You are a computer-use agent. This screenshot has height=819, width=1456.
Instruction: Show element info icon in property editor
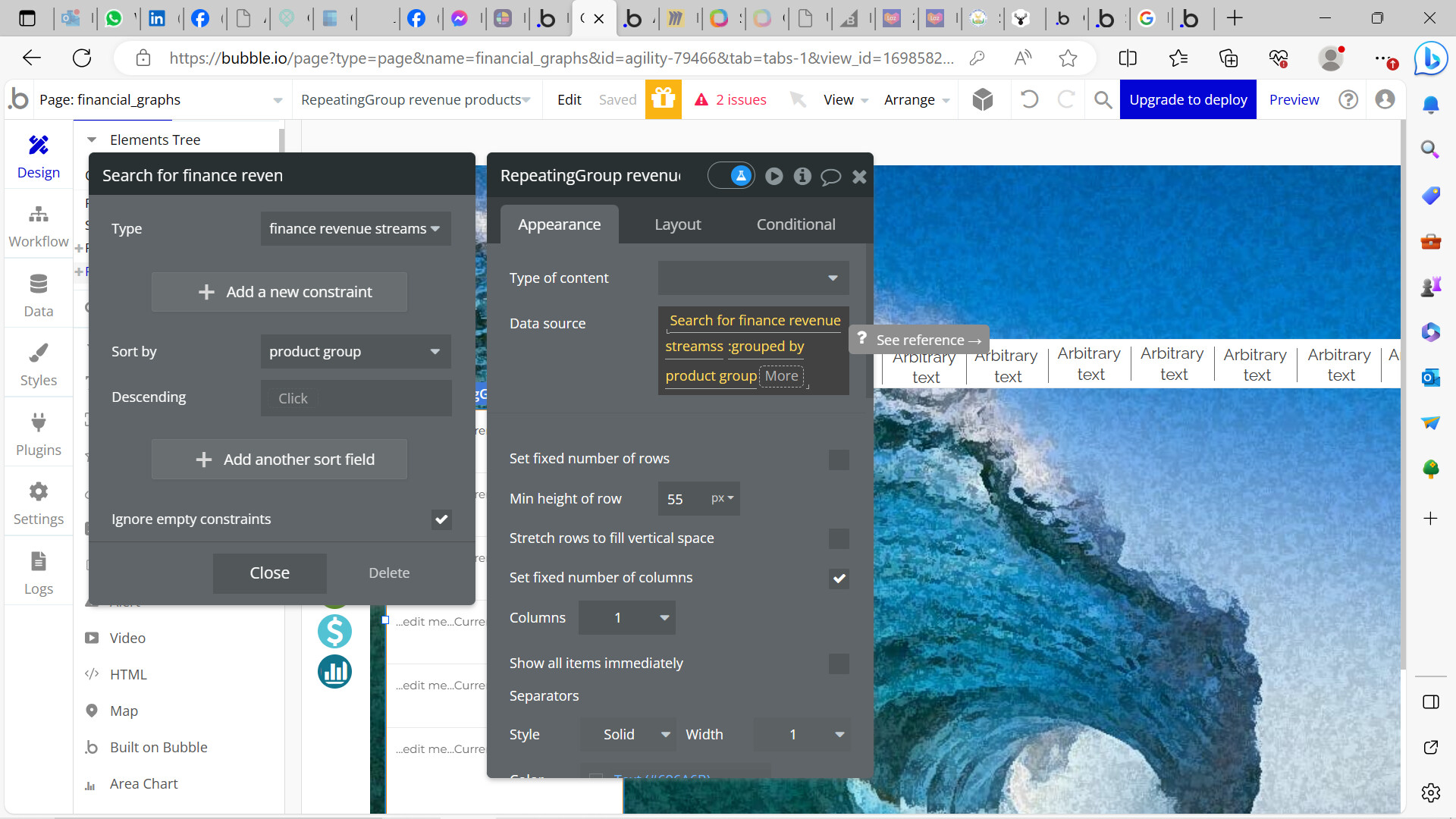point(802,176)
